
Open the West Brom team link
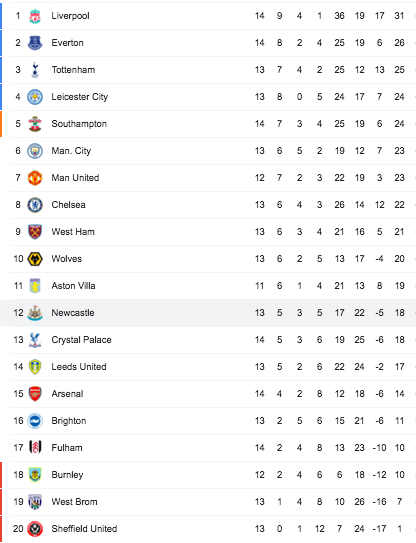point(74,502)
